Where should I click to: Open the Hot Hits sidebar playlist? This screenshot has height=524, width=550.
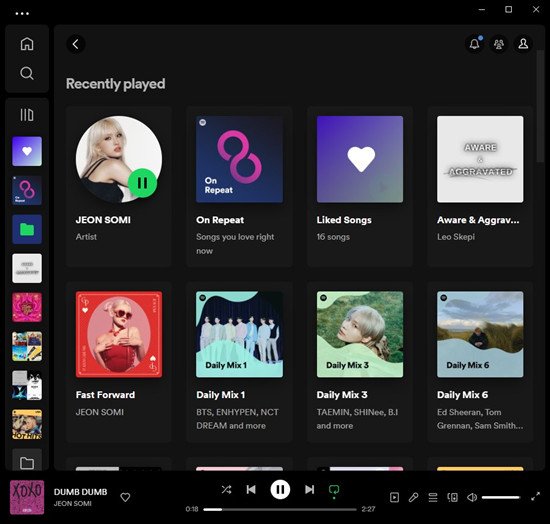pos(27,424)
